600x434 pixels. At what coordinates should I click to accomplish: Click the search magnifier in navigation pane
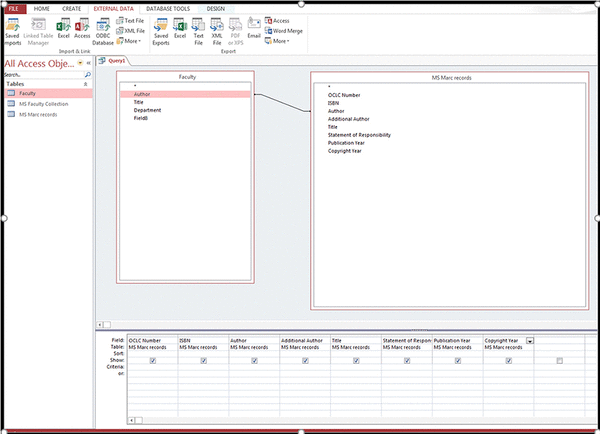pyautogui.click(x=88, y=75)
